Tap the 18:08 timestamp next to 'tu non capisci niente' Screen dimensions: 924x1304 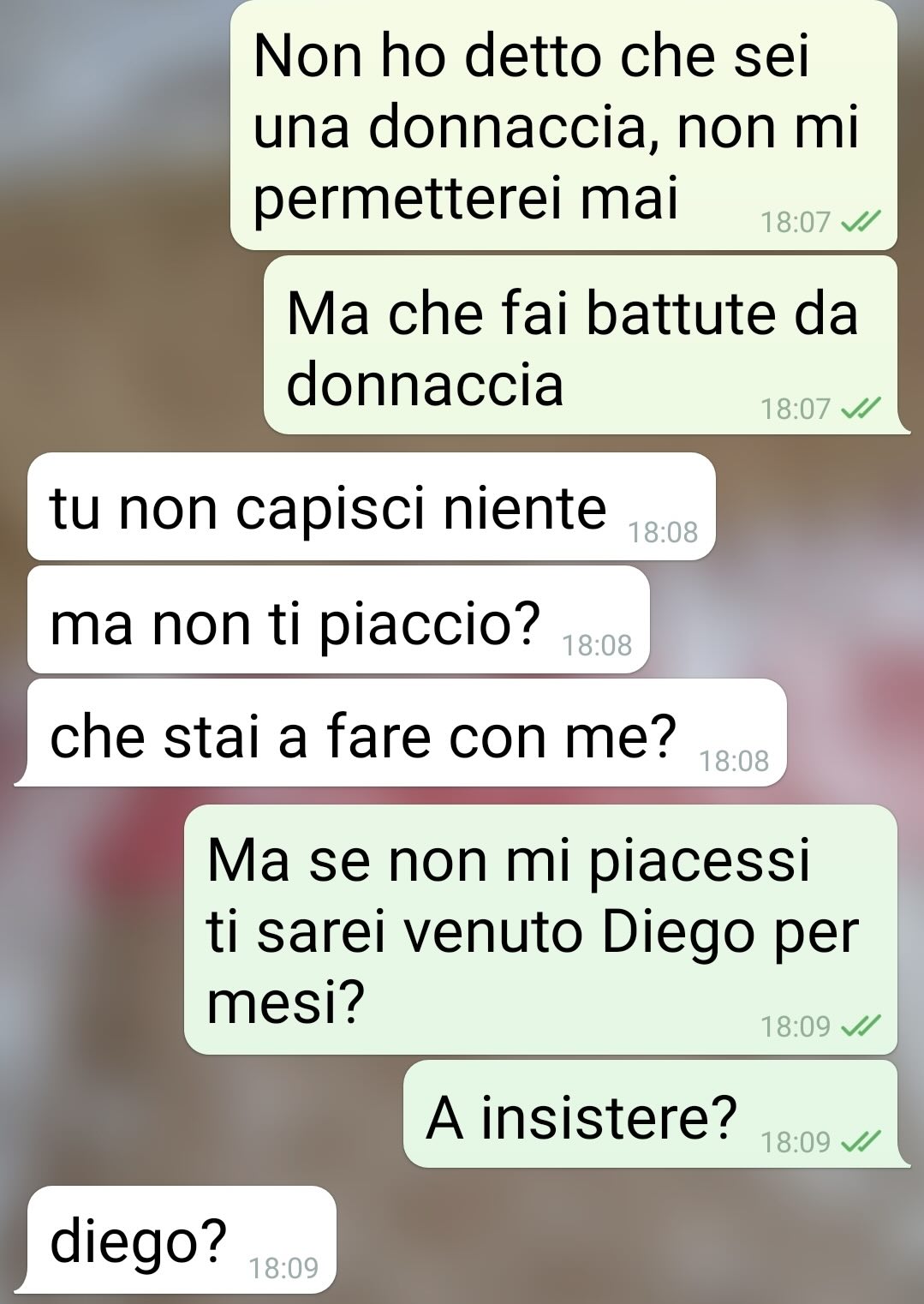point(663,533)
